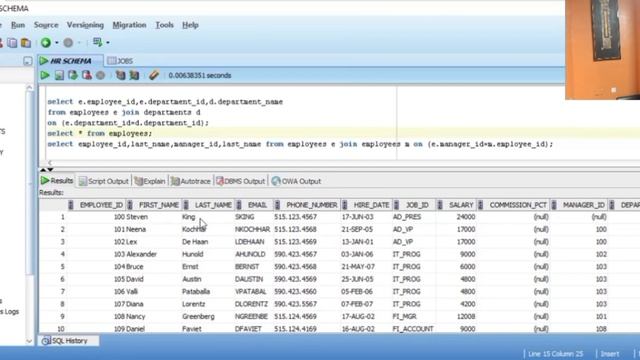Select the OWA Output tab
Image resolution: width=640 pixels, height=360 pixels.
tap(296, 181)
